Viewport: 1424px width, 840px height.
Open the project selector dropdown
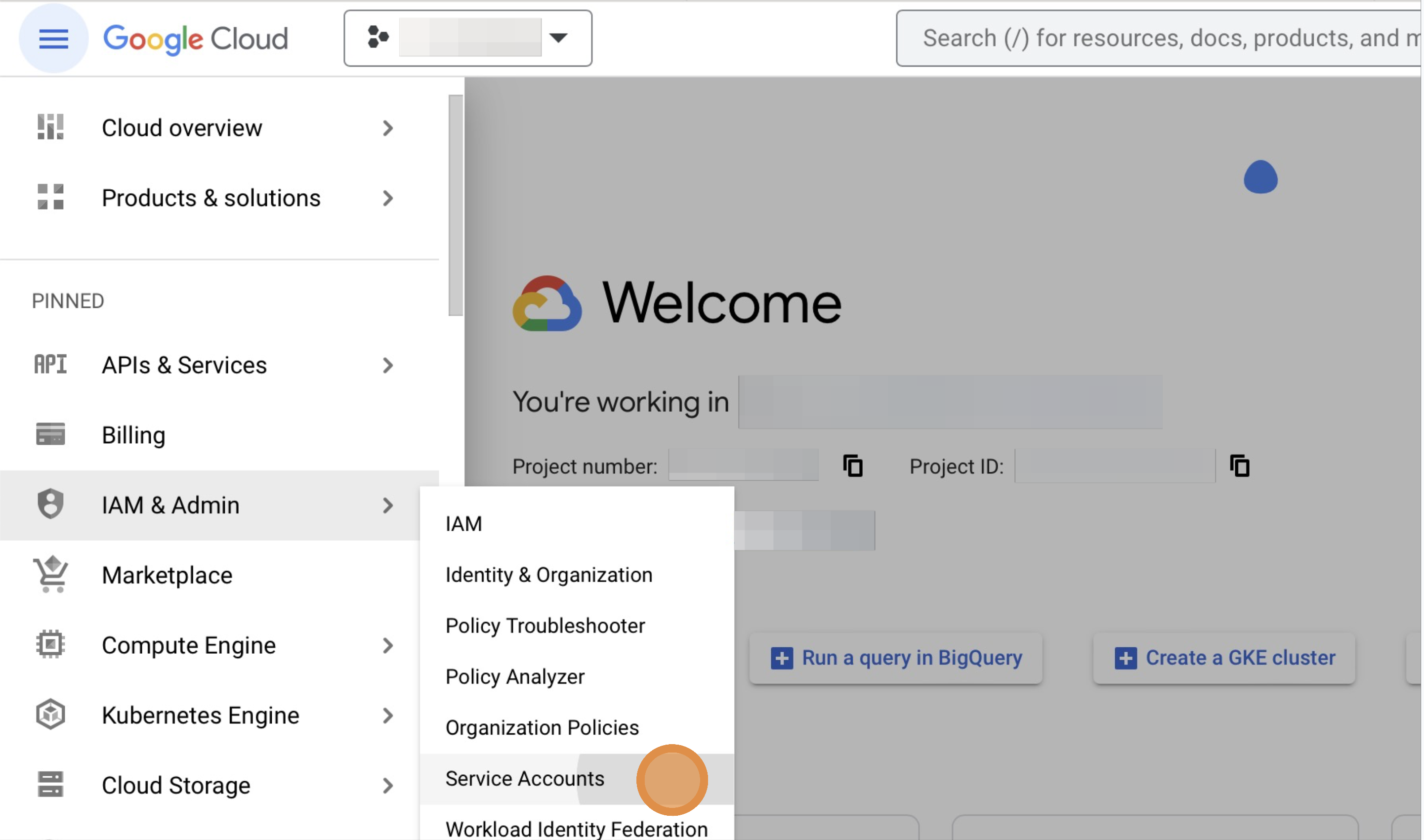(558, 38)
